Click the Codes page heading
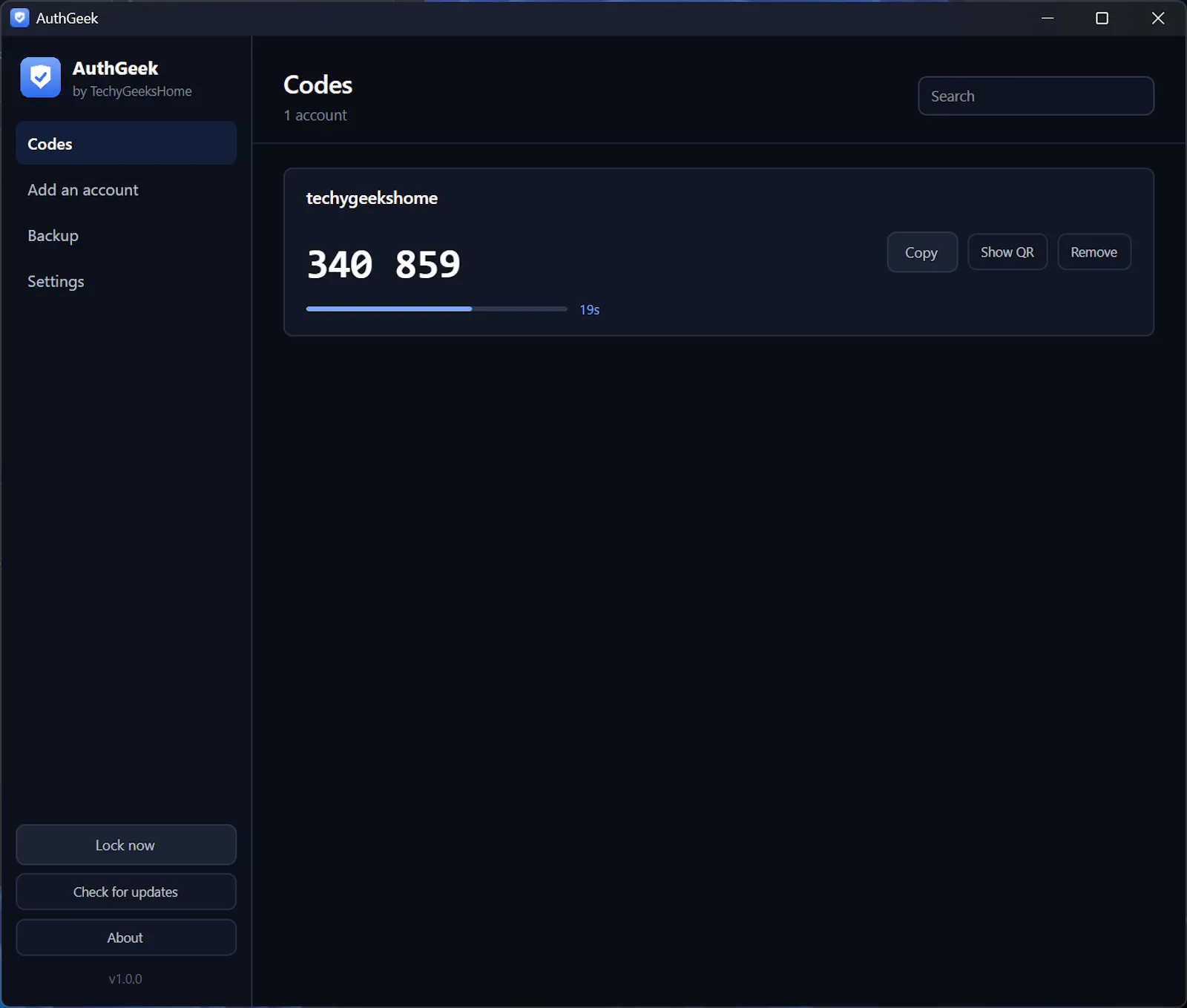This screenshot has height=1008, width=1187. coord(318,85)
